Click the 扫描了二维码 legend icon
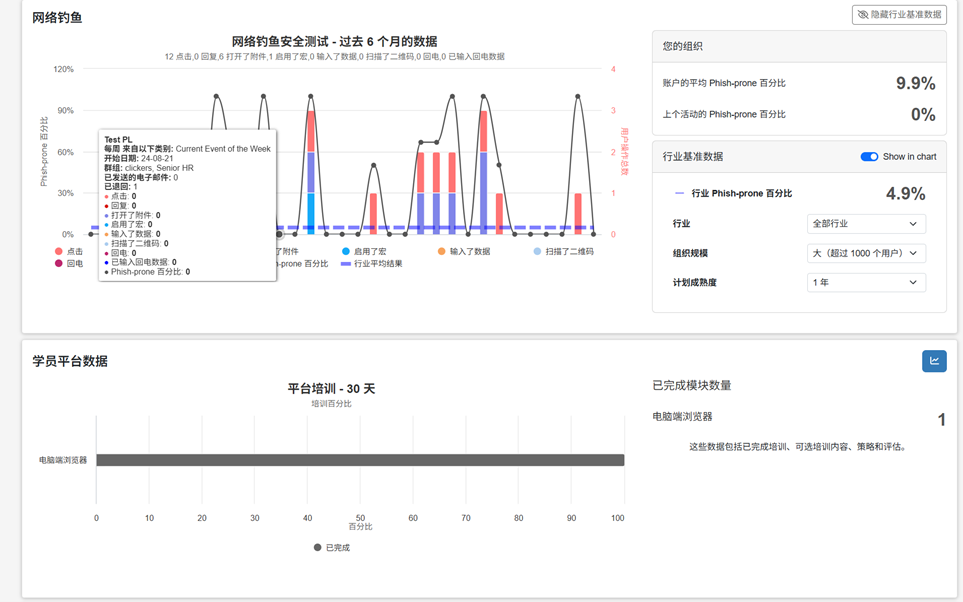963x602 pixels. [x=537, y=252]
